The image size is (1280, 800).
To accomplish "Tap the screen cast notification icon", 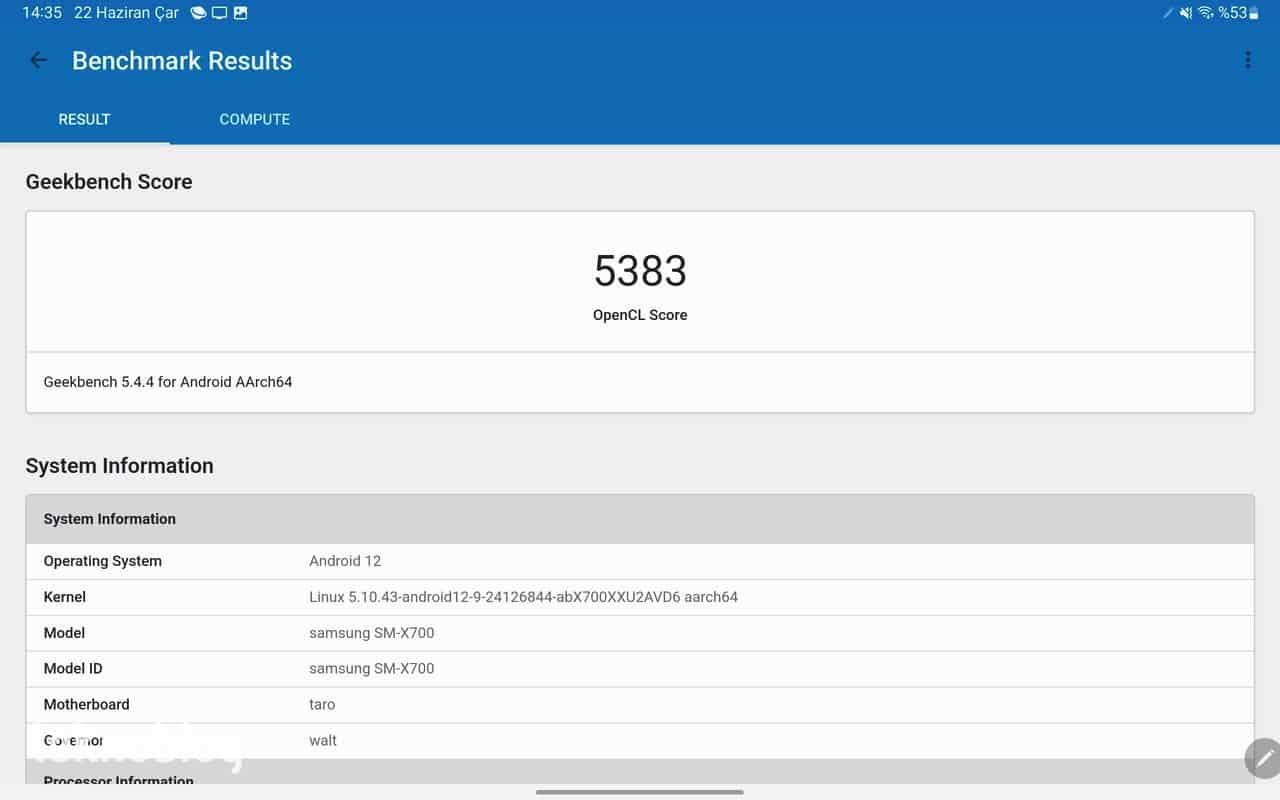I will tap(219, 13).
